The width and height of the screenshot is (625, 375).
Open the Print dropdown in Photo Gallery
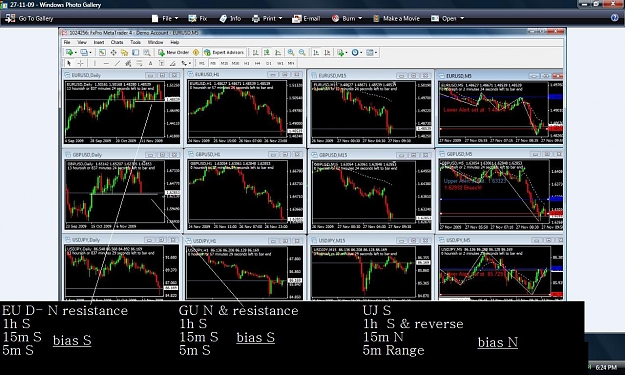[267, 18]
